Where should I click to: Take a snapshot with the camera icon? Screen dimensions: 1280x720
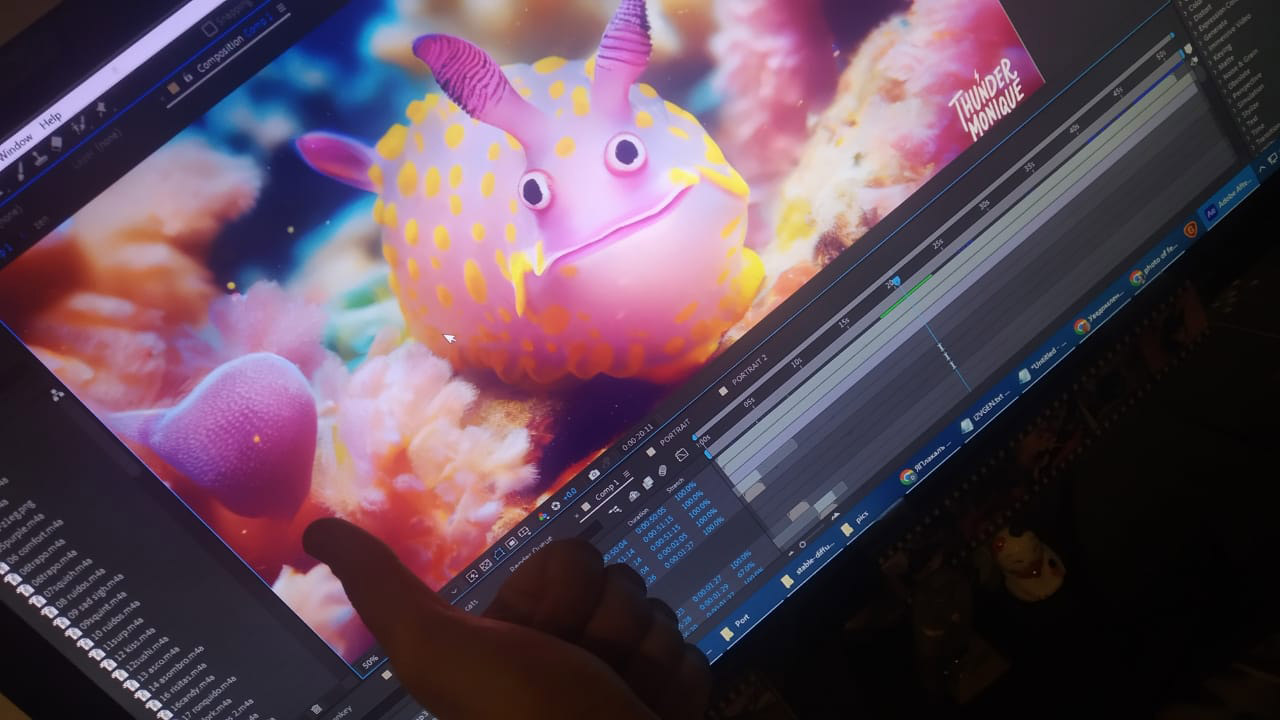point(593,473)
